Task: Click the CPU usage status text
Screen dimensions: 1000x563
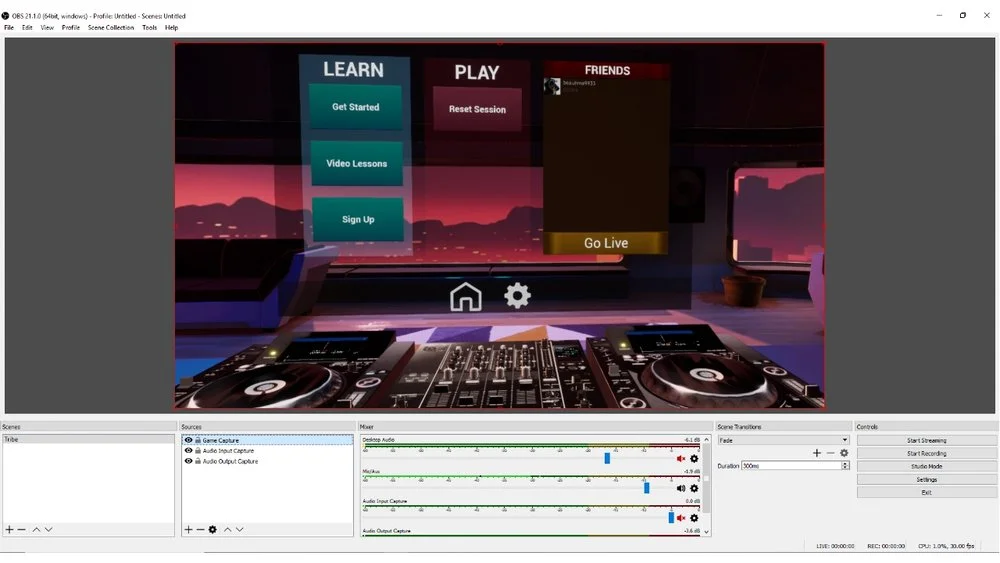Action: click(946, 546)
